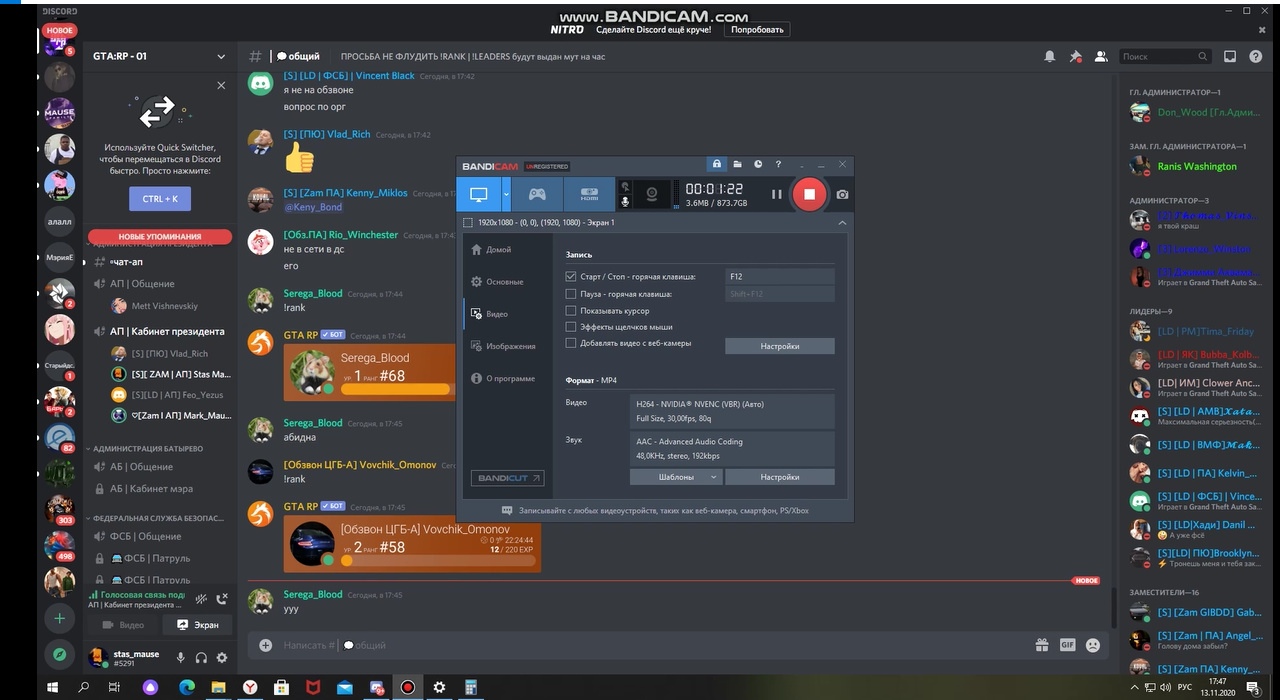Open gift icon in message bar

[1041, 645]
